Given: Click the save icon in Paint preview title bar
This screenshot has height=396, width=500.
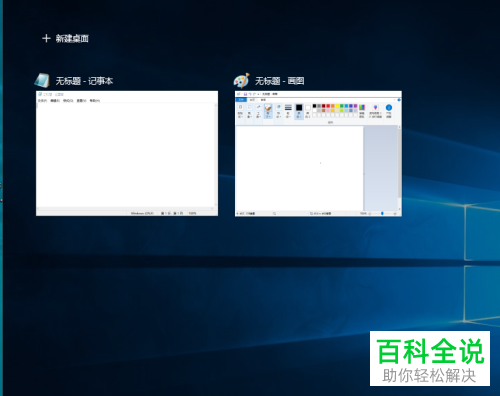Looking at the screenshot, I should 245,94.
